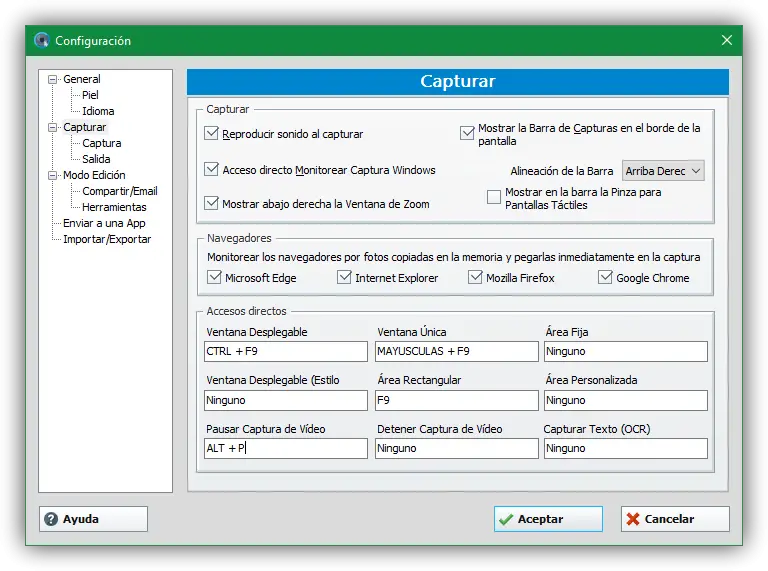This screenshot has height=571, width=768.
Task: Click the Ventana Desplegable shortcut field
Action: pos(286,352)
